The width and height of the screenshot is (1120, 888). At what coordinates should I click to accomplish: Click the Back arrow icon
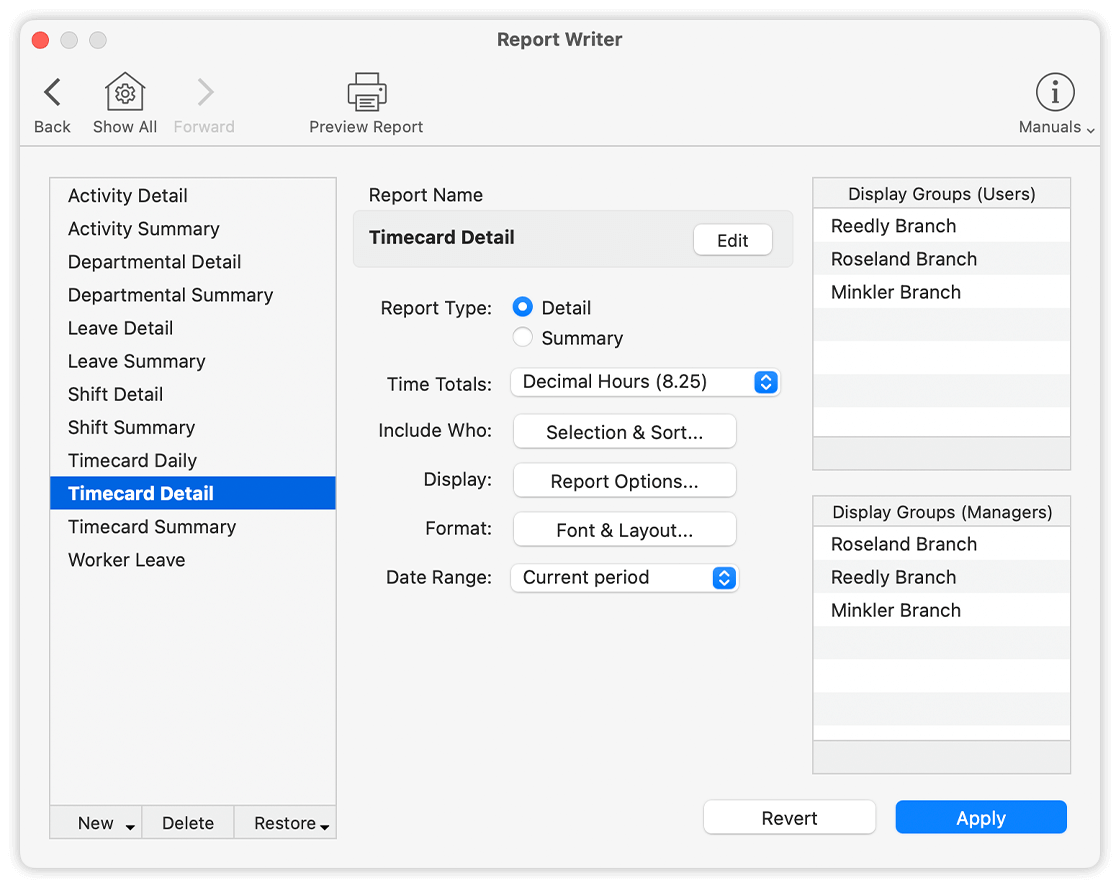pyautogui.click(x=52, y=93)
